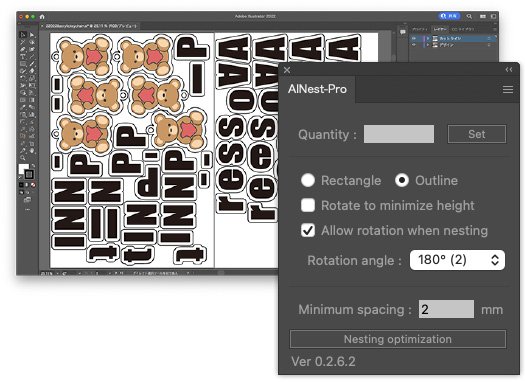The image size is (525, 382).
Task: Select the second layer row in Layers
Action: pos(453,45)
